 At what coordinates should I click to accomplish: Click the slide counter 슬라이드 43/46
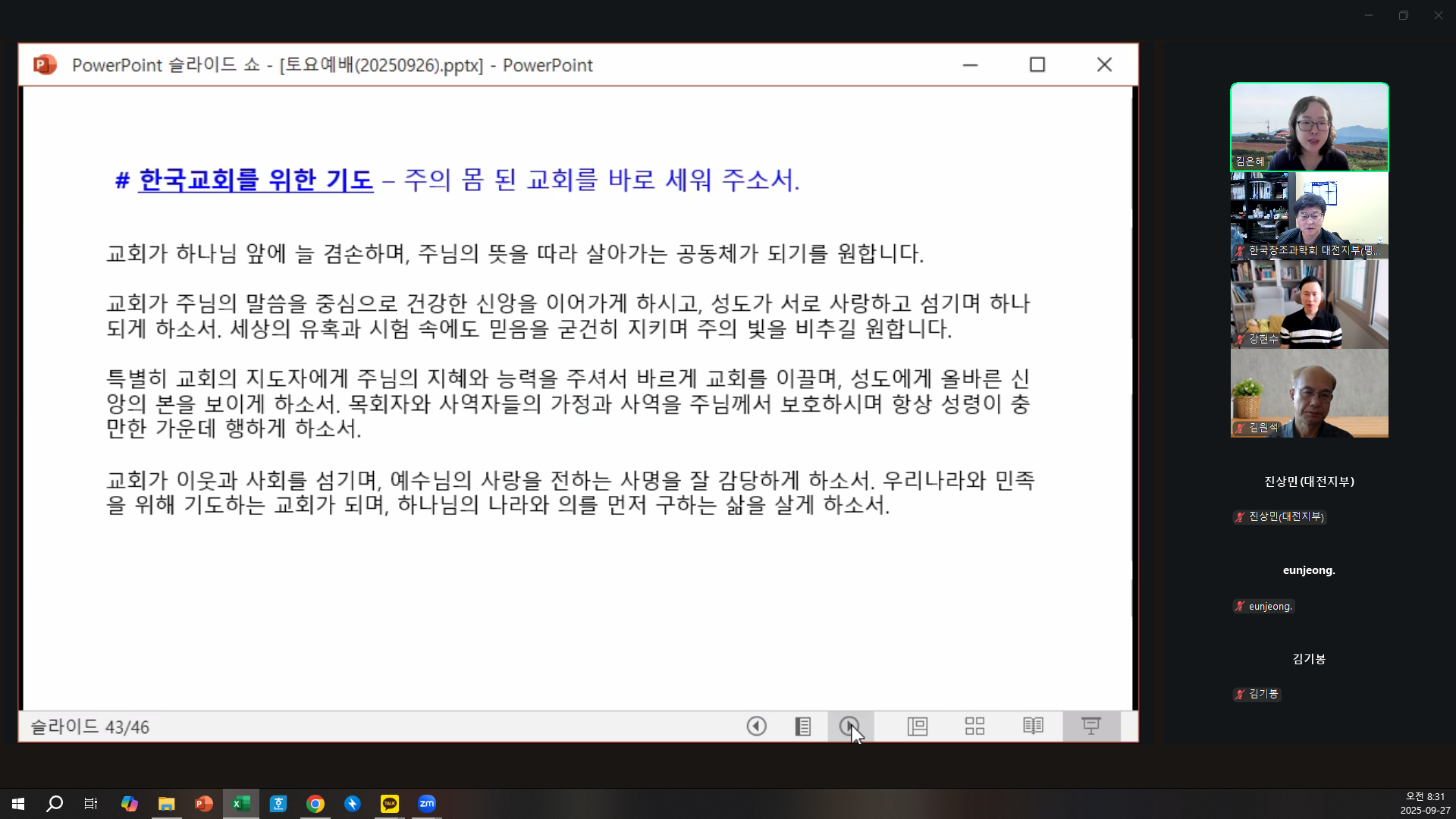click(x=89, y=727)
